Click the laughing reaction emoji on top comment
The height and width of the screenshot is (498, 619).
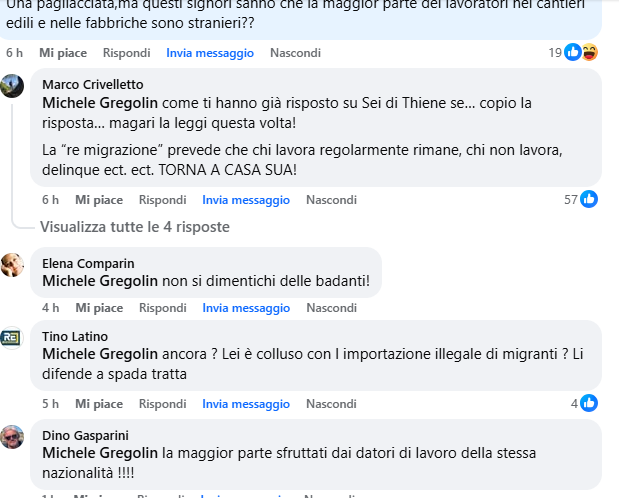pyautogui.click(x=590, y=52)
